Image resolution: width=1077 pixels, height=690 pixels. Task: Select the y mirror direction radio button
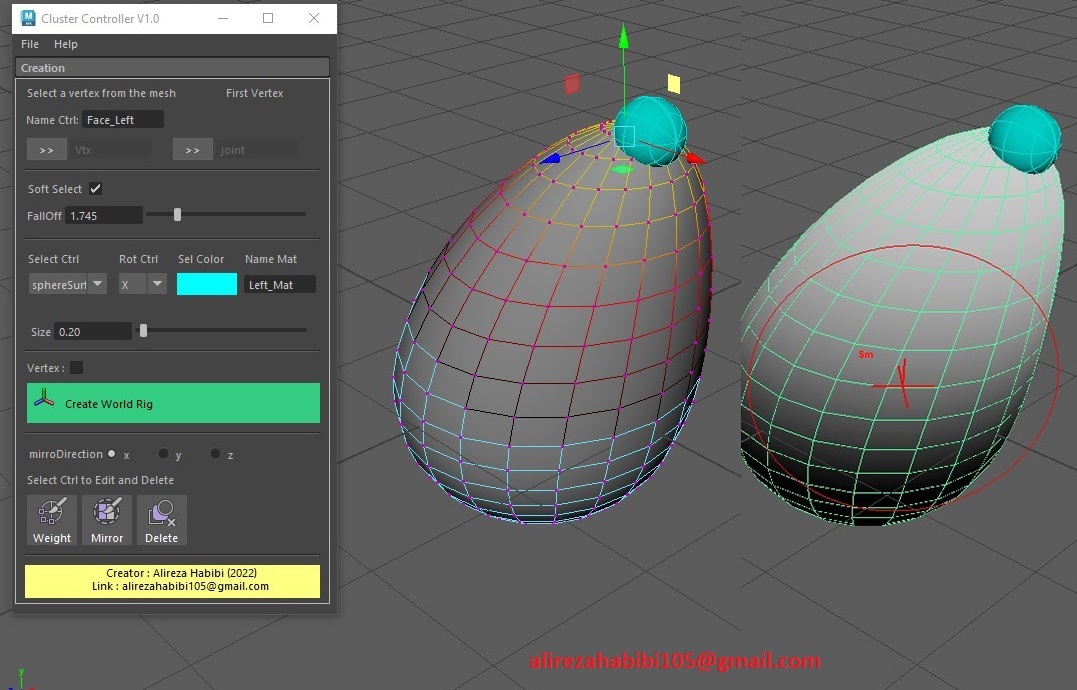point(163,451)
